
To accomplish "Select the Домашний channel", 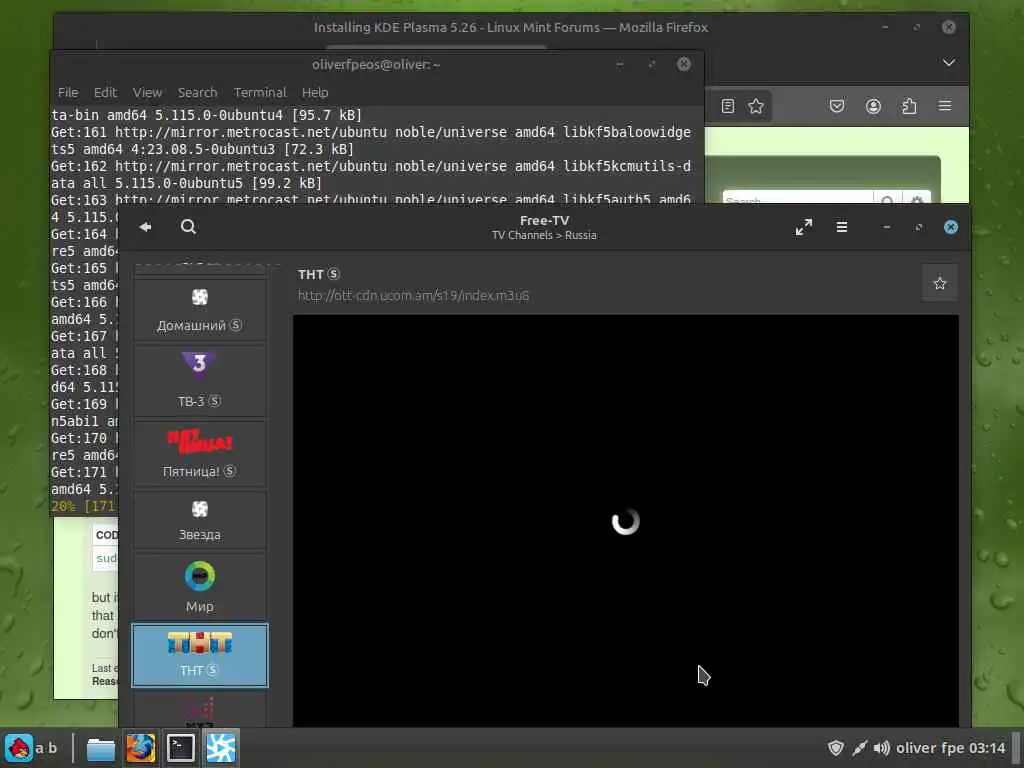I will point(200,310).
